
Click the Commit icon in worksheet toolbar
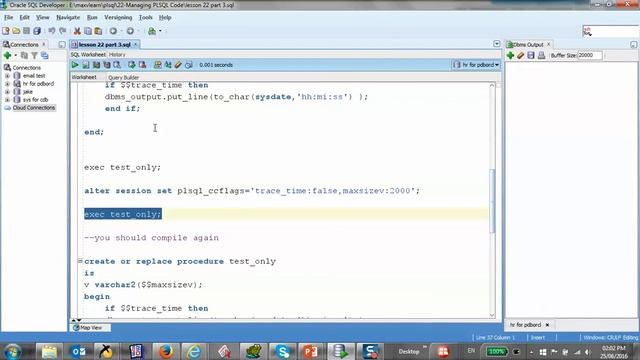pyautogui.click(x=131, y=65)
